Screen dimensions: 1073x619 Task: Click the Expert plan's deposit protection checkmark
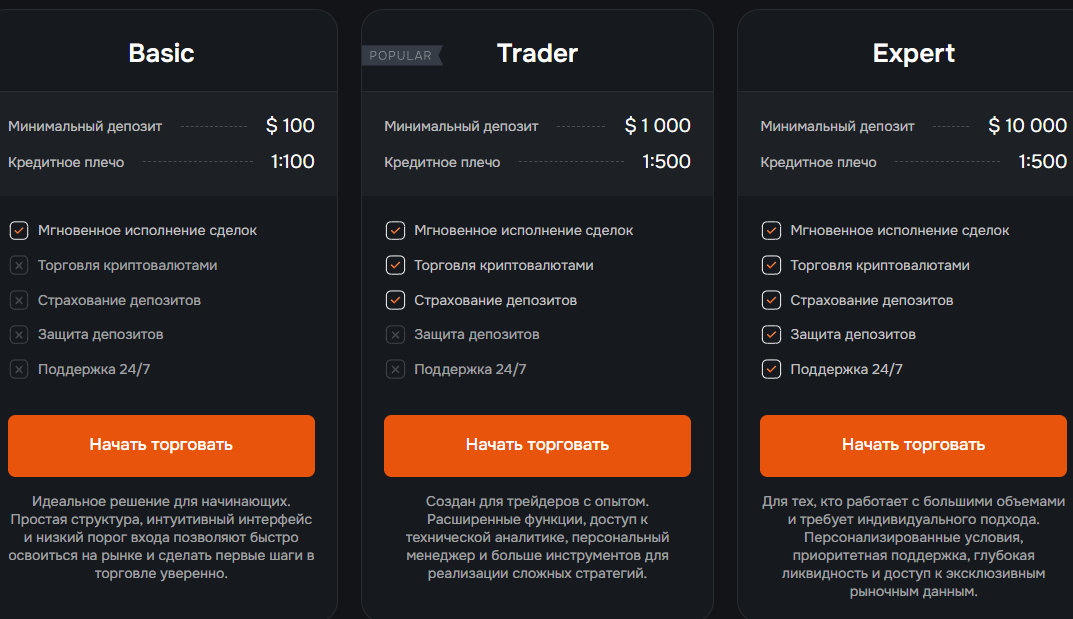(x=771, y=335)
